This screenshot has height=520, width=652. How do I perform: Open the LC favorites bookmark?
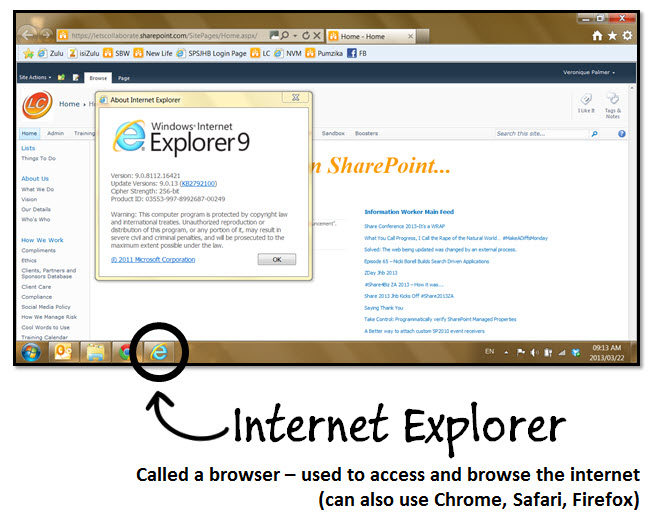tap(260, 54)
